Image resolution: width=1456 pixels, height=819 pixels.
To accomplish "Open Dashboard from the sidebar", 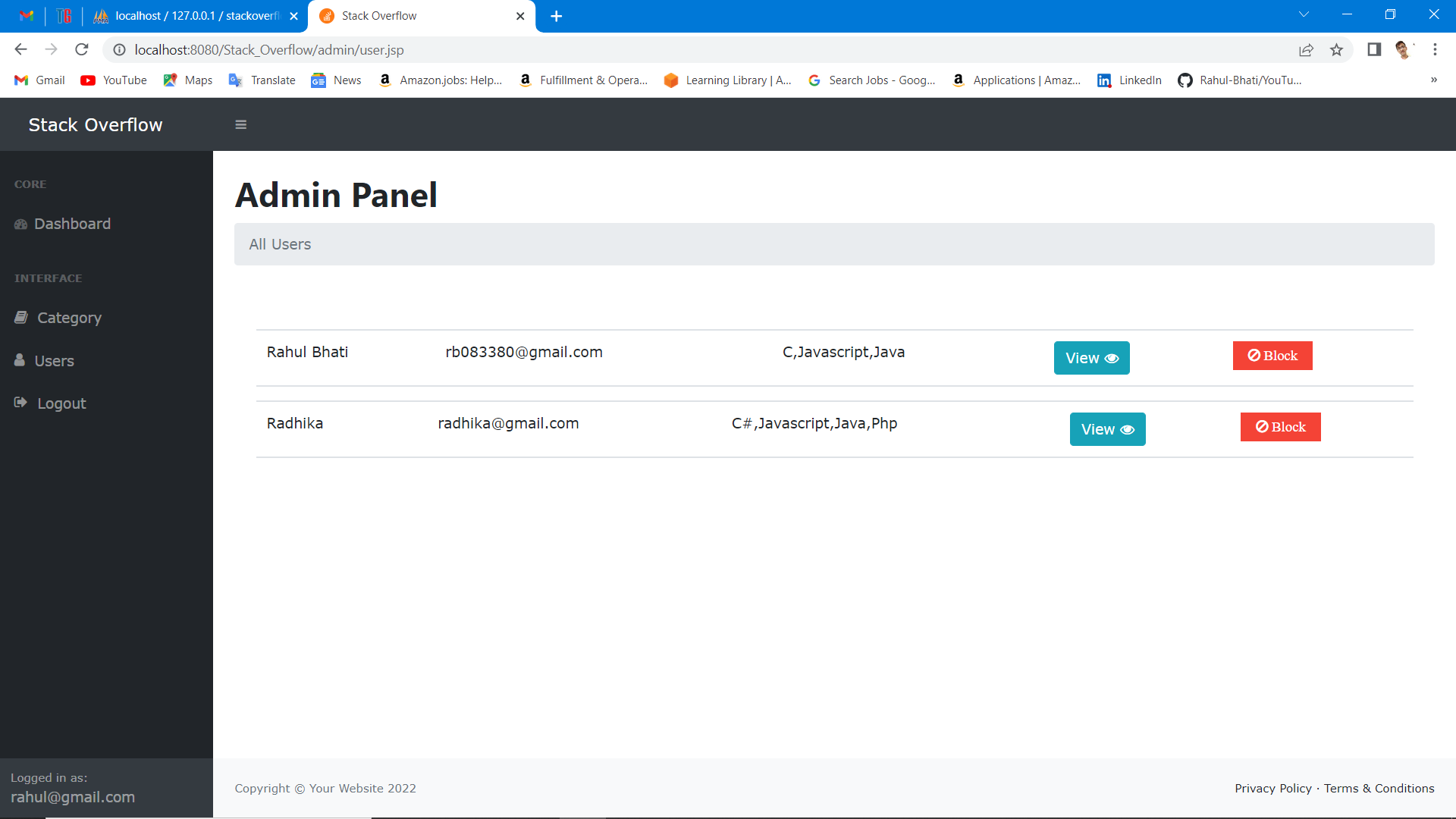I will [x=72, y=224].
